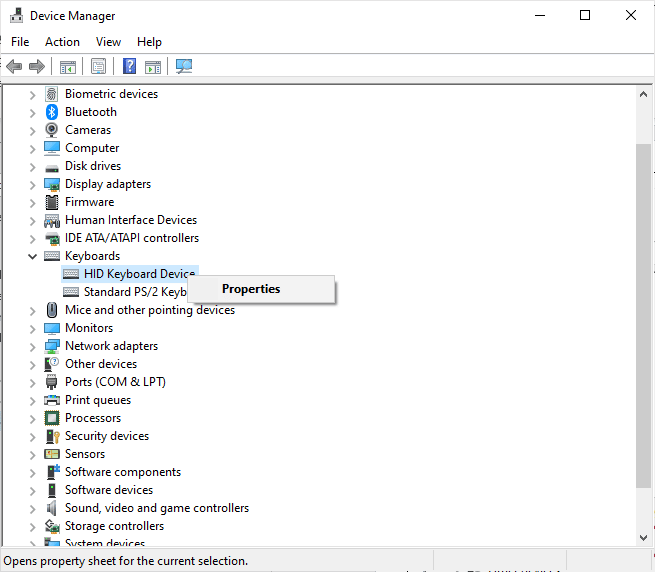
Task: Expand the Cameras node
Action: tap(33, 131)
